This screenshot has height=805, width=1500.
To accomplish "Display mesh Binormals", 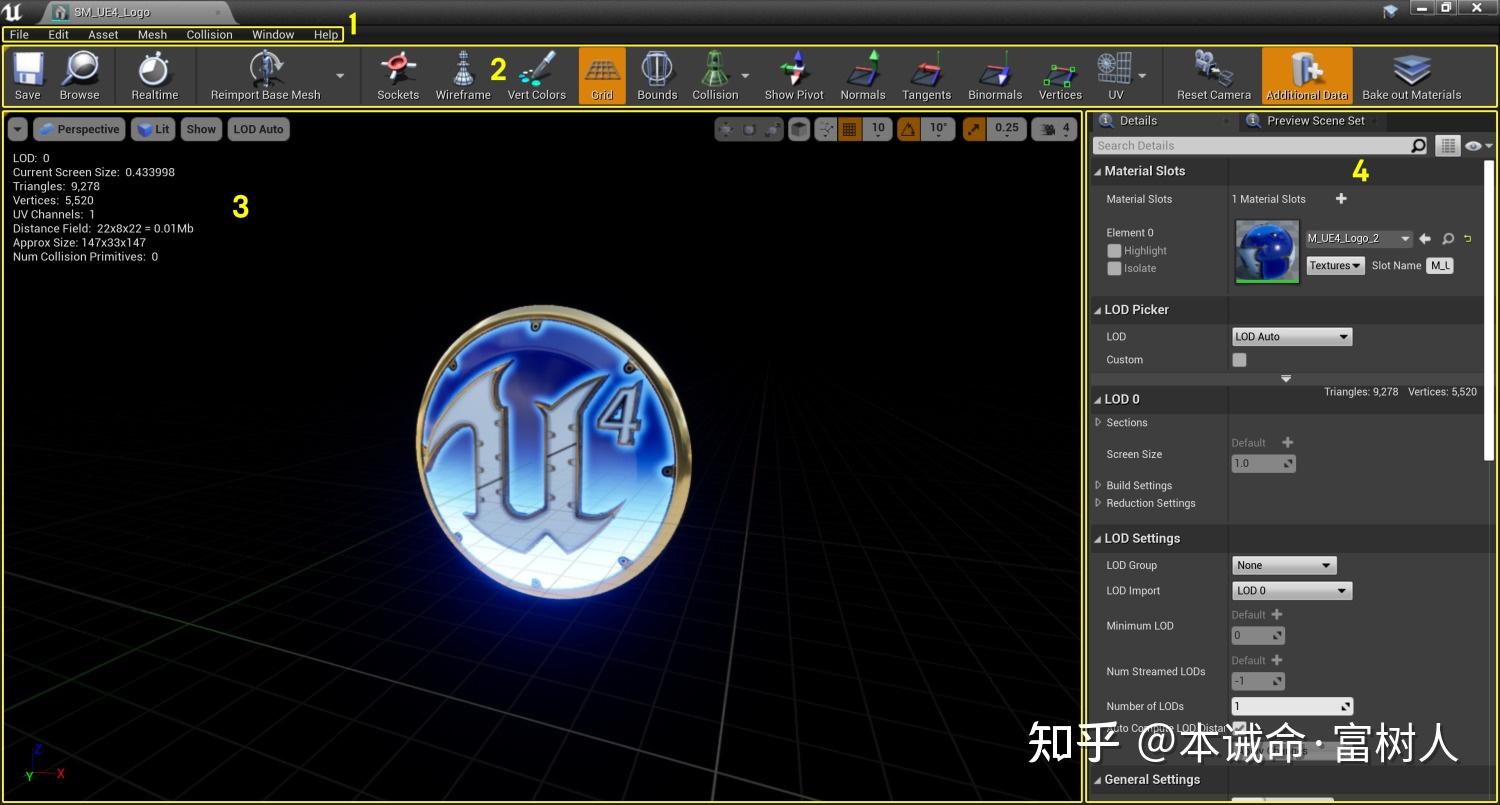I will coord(995,76).
